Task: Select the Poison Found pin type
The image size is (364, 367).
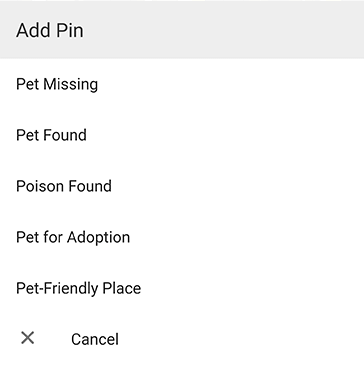Action: (182, 186)
